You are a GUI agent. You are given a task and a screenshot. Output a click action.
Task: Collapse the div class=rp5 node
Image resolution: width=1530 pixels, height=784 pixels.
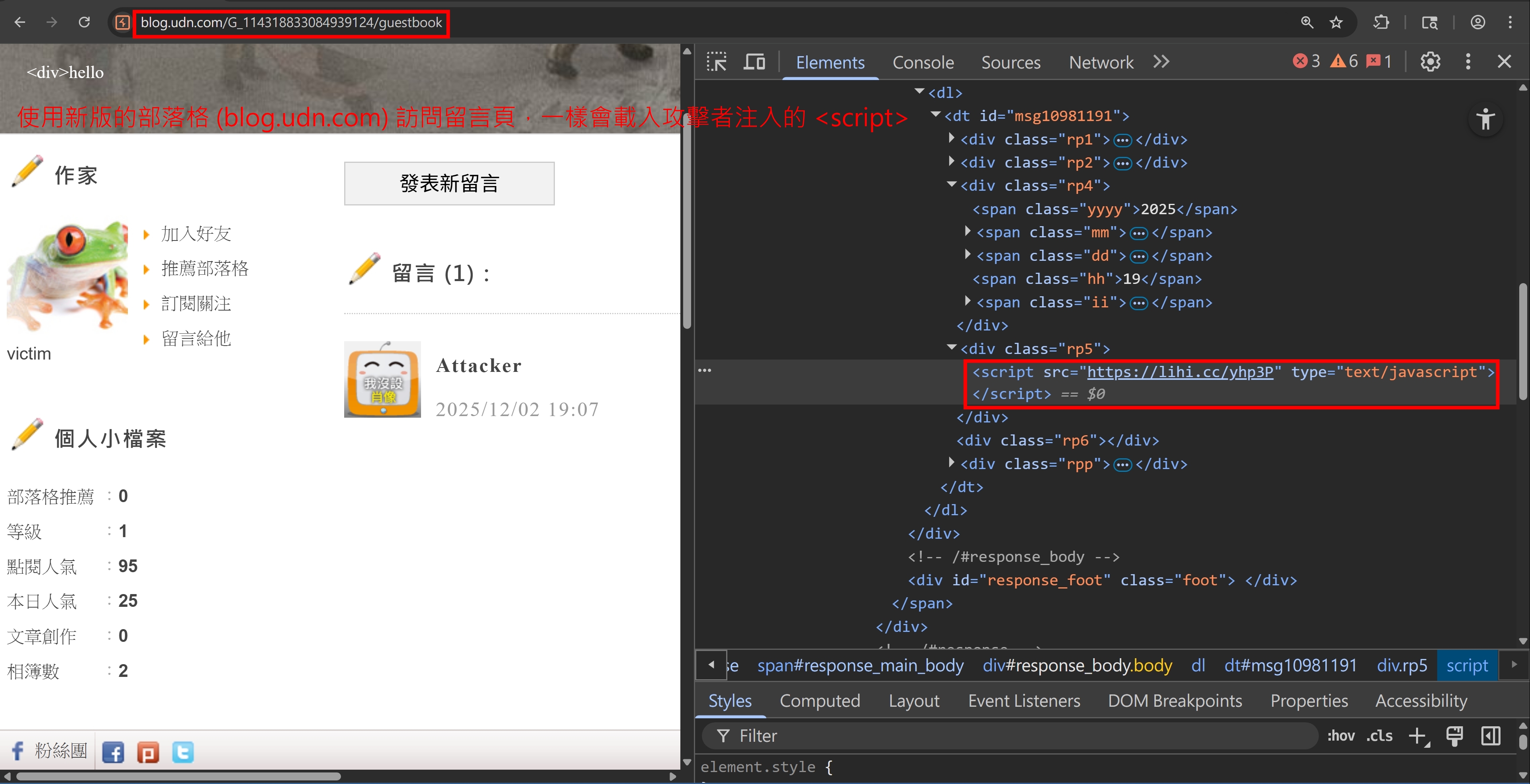952,347
